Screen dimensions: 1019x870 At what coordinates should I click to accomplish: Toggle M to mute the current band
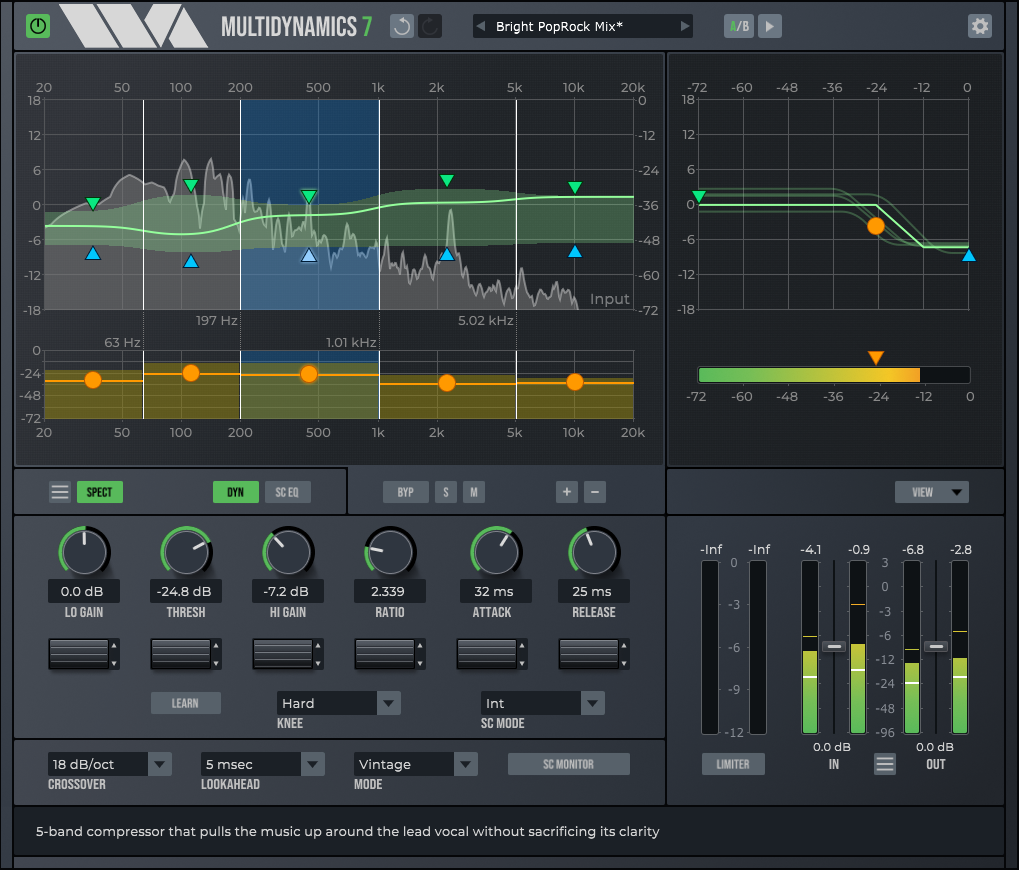pos(472,491)
